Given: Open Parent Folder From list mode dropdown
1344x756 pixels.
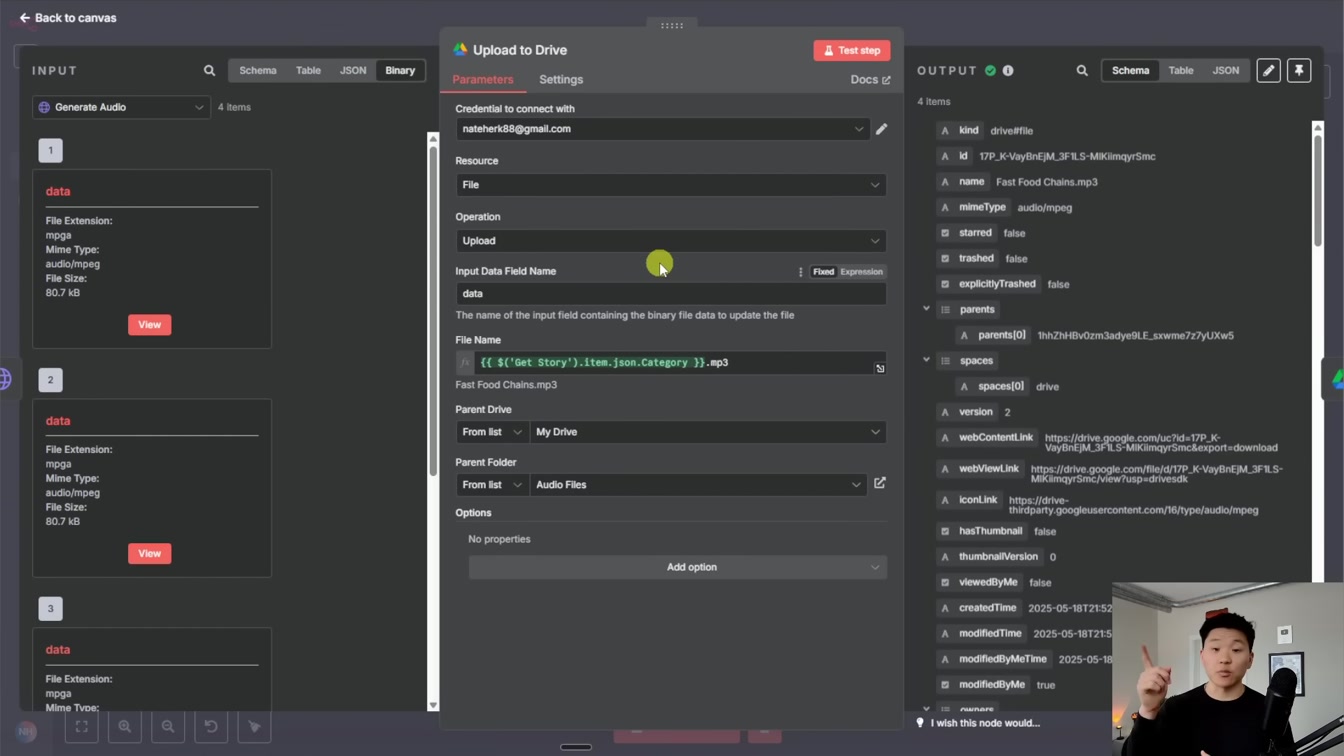Looking at the screenshot, I should [x=492, y=485].
